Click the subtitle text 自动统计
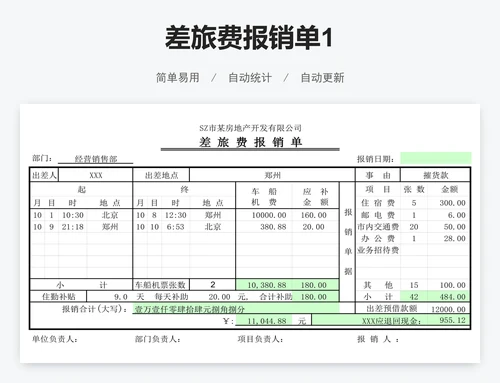The image size is (500, 383). (x=250, y=78)
